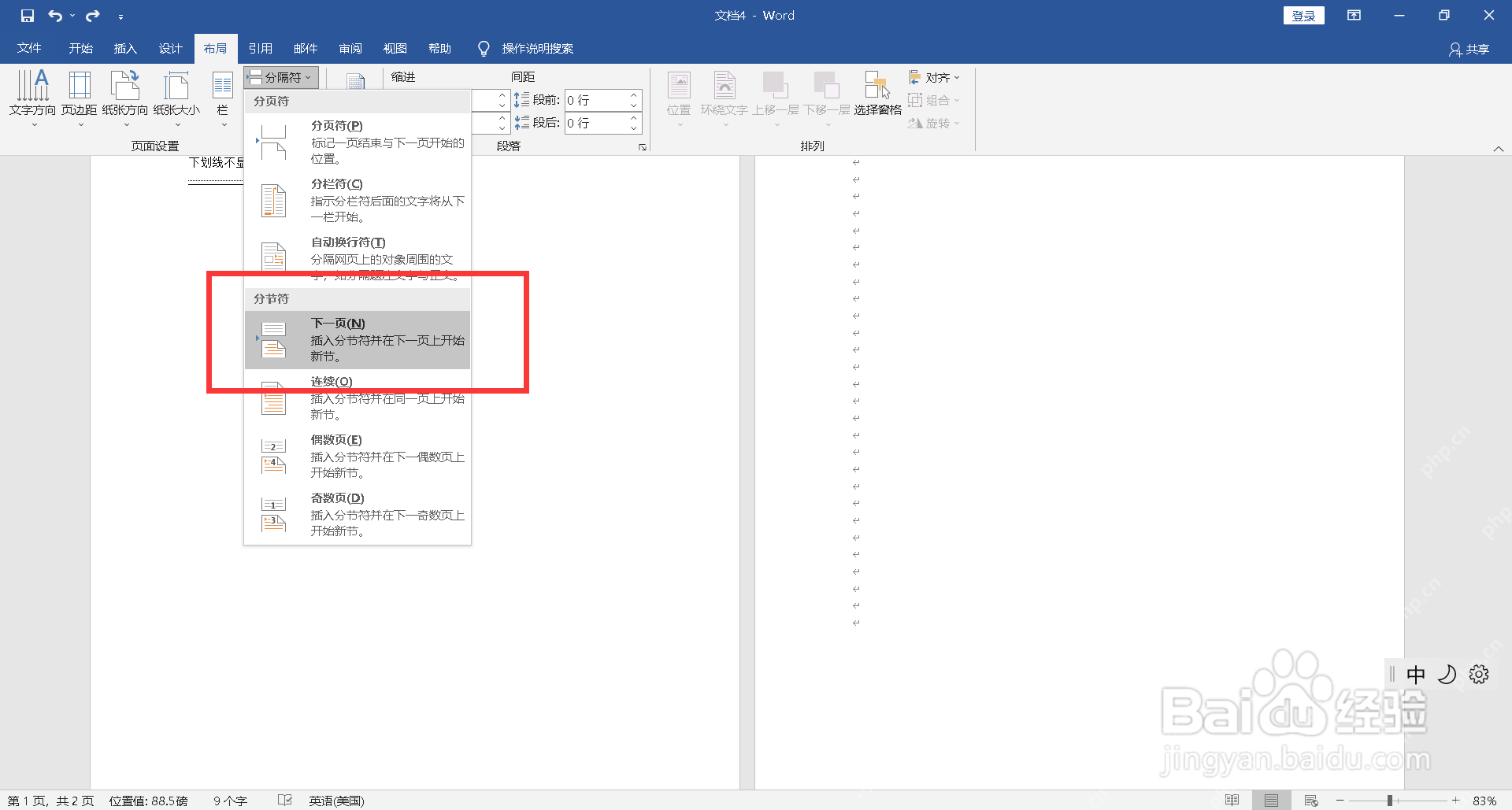Select Next Page (下一页) section break

pyautogui.click(x=358, y=340)
